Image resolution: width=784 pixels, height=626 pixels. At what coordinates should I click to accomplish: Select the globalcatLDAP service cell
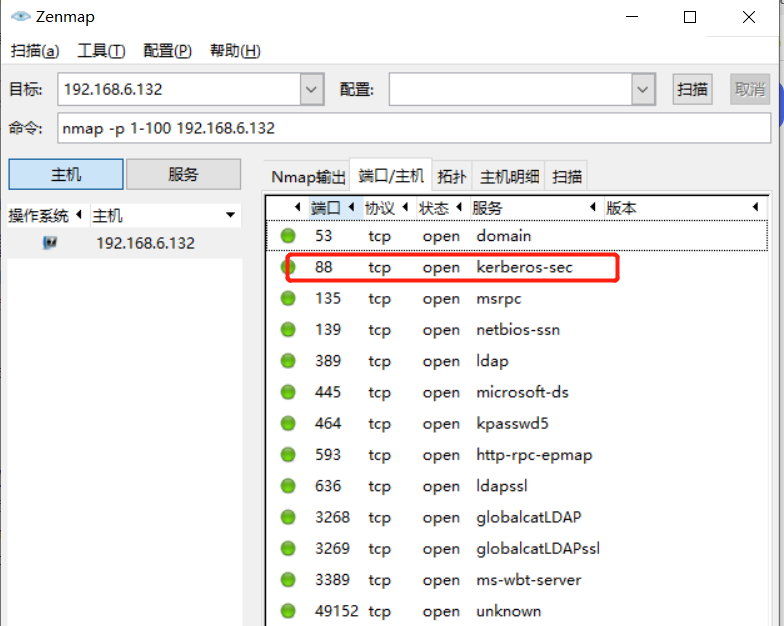point(528,518)
